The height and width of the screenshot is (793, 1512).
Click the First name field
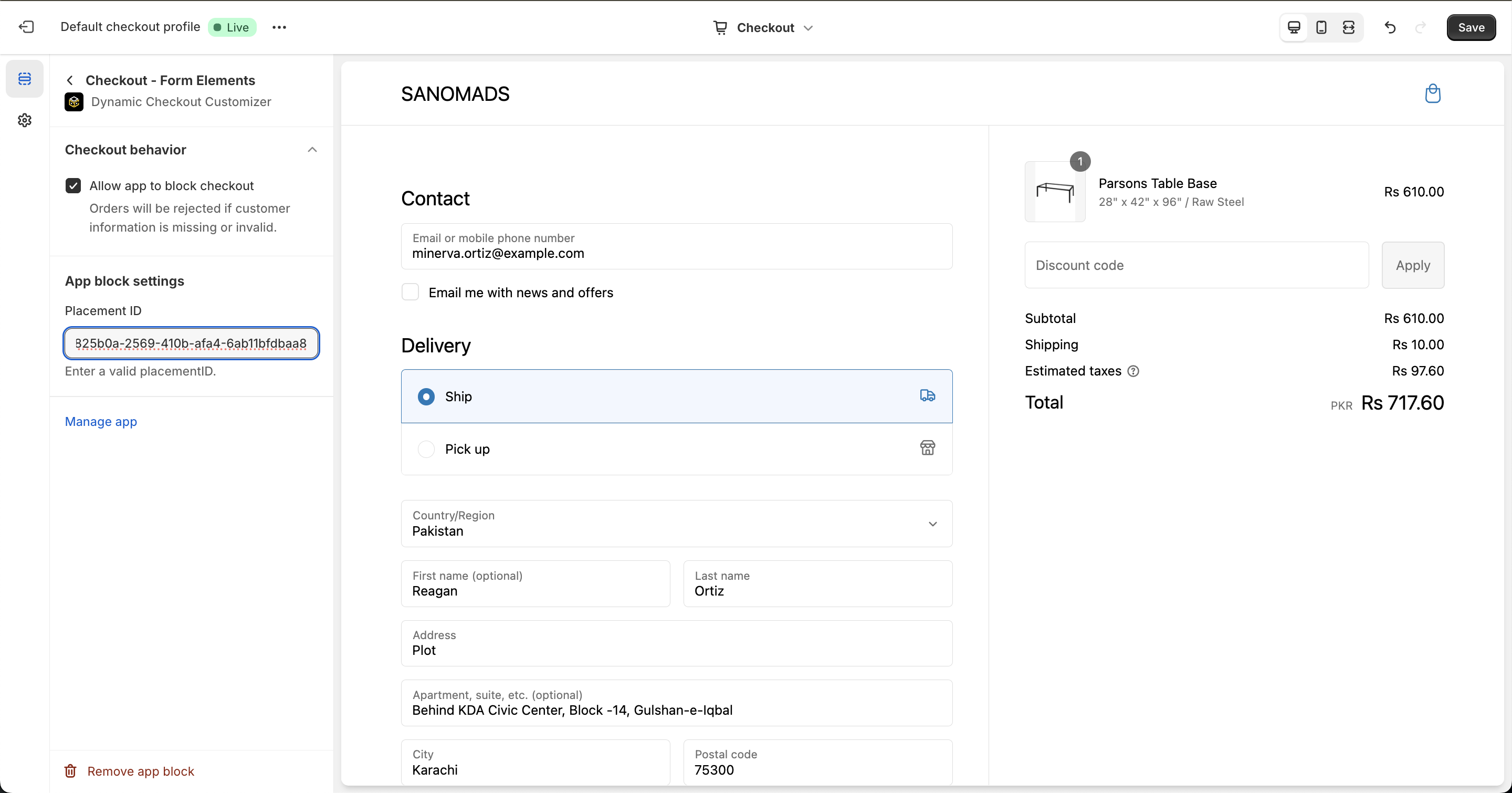535,584
